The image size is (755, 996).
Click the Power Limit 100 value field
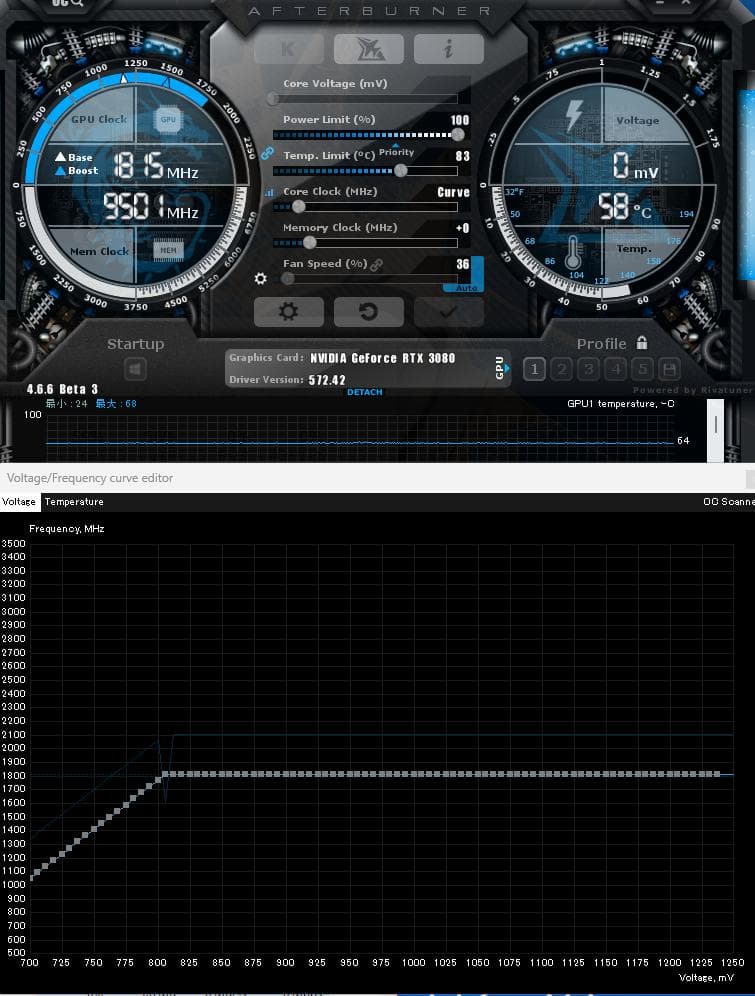click(x=460, y=120)
